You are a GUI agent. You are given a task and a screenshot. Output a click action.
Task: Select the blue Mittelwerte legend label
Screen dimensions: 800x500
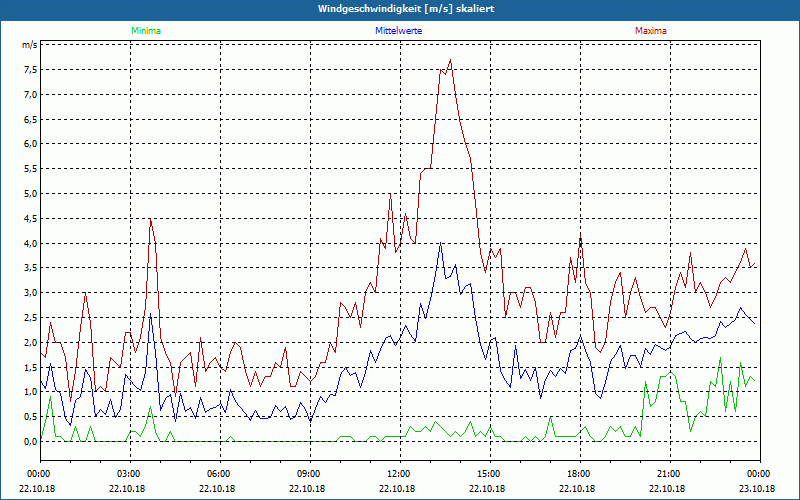click(398, 31)
